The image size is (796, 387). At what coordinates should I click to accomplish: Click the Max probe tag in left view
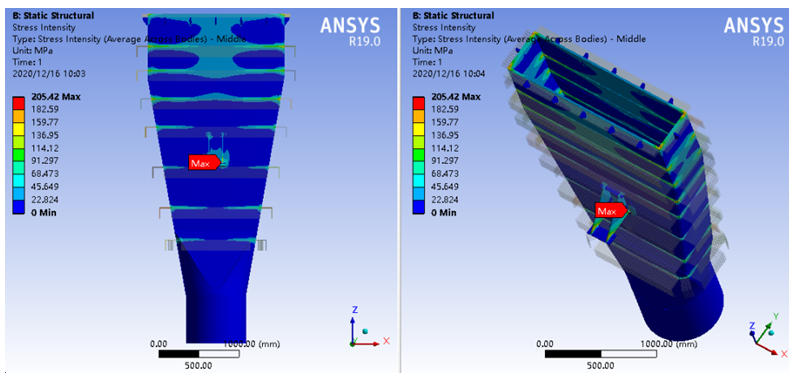[x=205, y=163]
